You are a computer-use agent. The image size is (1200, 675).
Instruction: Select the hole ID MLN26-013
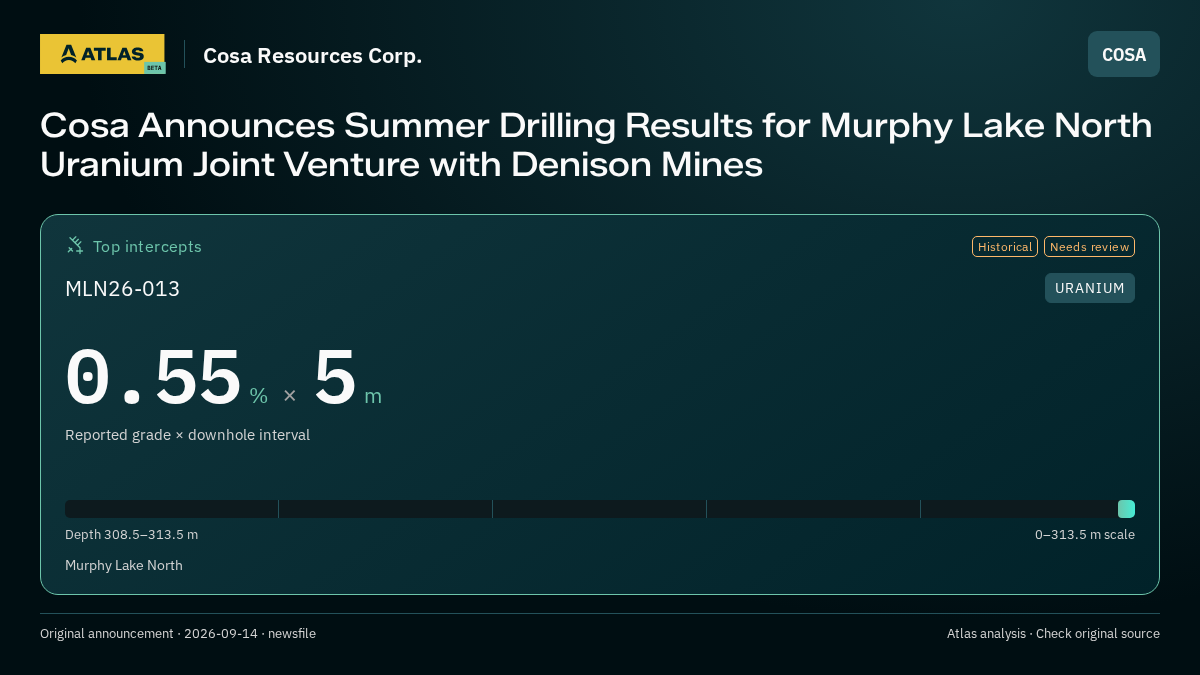122,289
